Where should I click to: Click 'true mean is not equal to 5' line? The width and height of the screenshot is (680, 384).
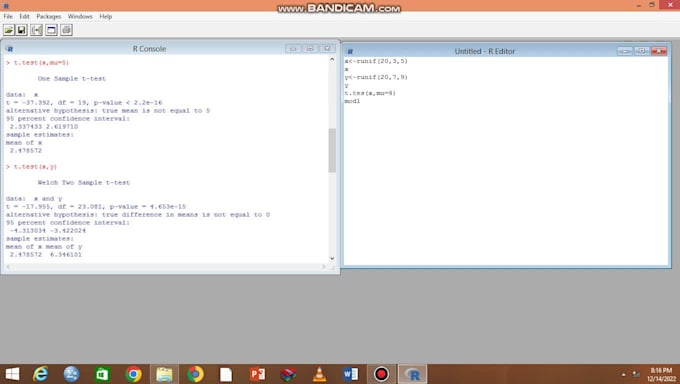click(108, 111)
